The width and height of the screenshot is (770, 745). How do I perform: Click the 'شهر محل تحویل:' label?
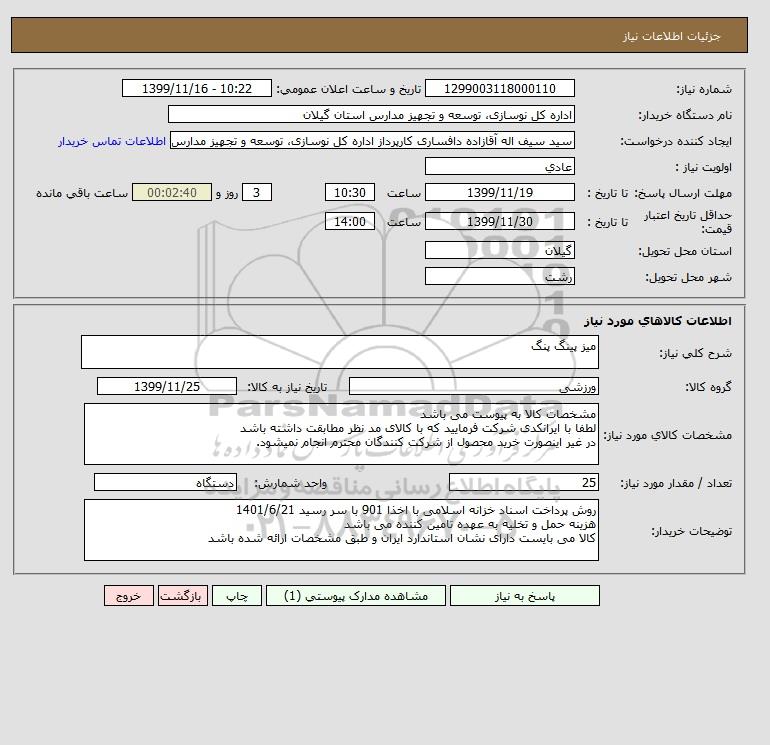(x=688, y=277)
